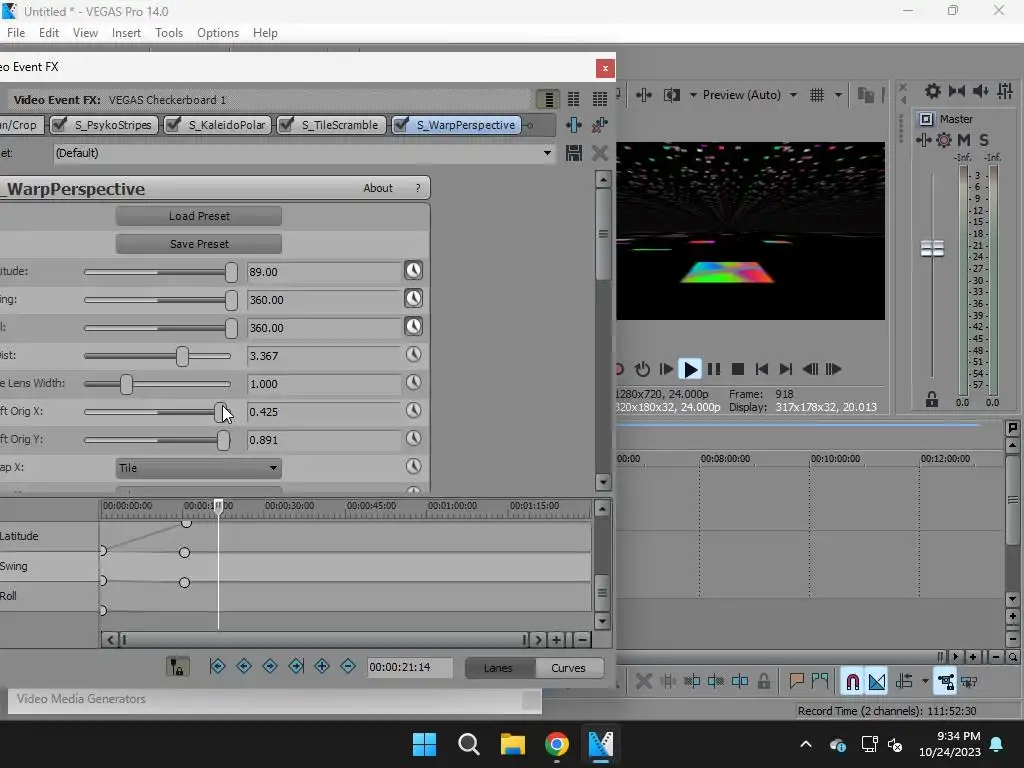The height and width of the screenshot is (768, 1024).
Task: Click the Load Preset button
Action: pyautogui.click(x=199, y=216)
